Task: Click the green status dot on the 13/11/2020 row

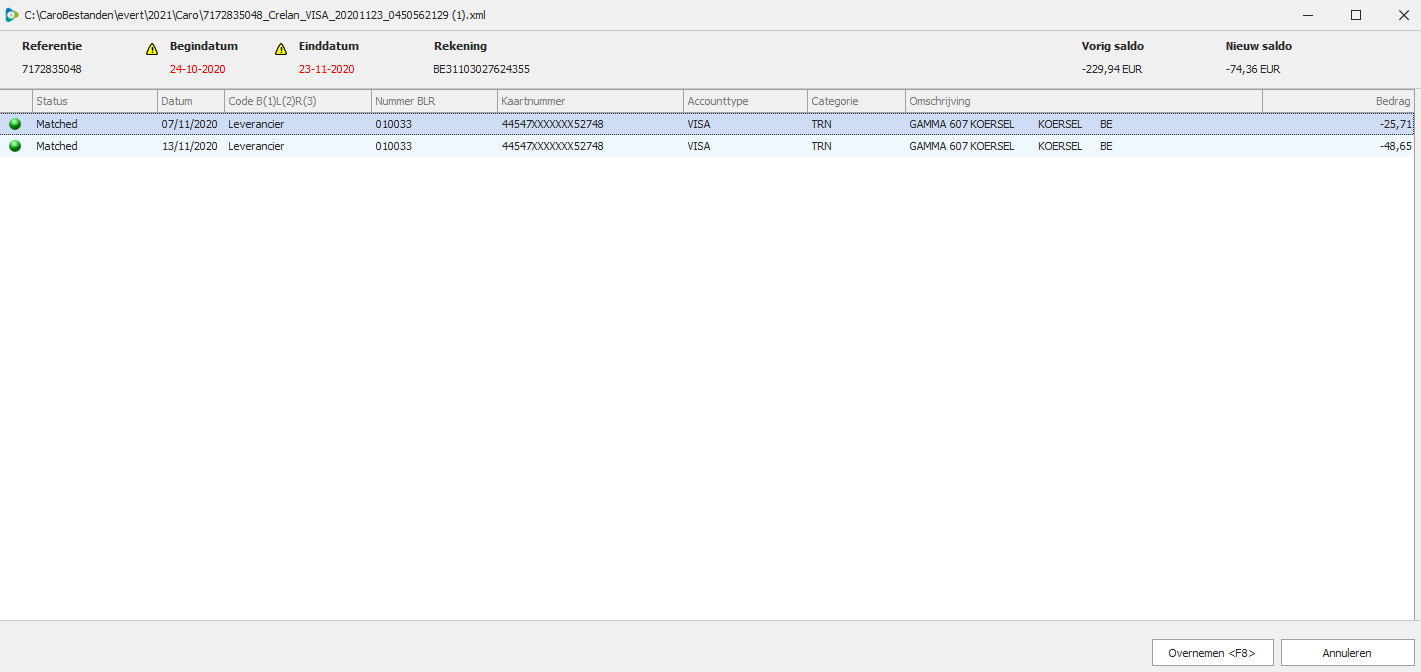Action: 15,146
